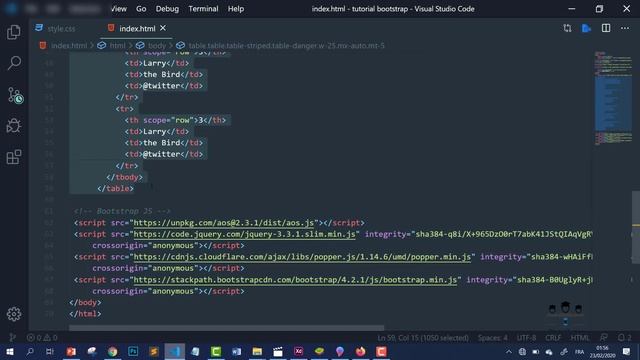This screenshot has width=640, height=360.
Task: Open File Explorer from the taskbar
Action: click(257, 351)
